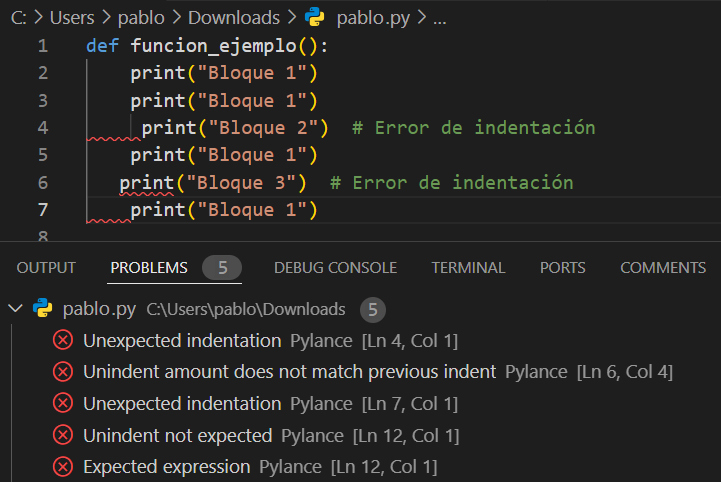Select the PROBLEMS tab
The image size is (721, 482).
[149, 268]
